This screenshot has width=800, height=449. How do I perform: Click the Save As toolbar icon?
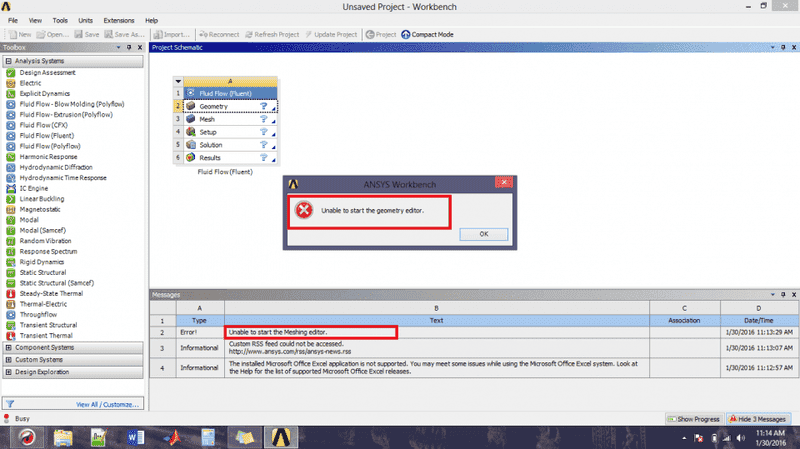(x=109, y=35)
